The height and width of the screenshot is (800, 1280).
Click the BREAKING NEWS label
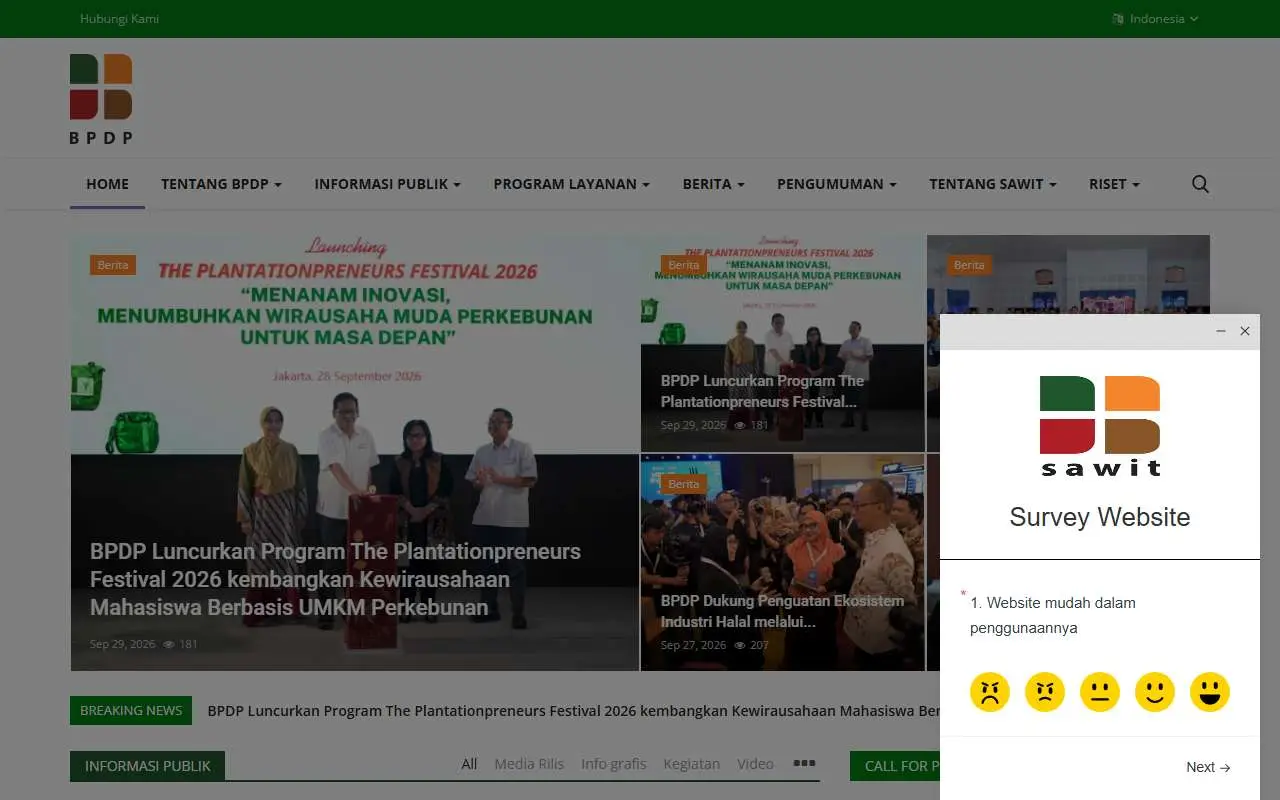pyautogui.click(x=131, y=710)
